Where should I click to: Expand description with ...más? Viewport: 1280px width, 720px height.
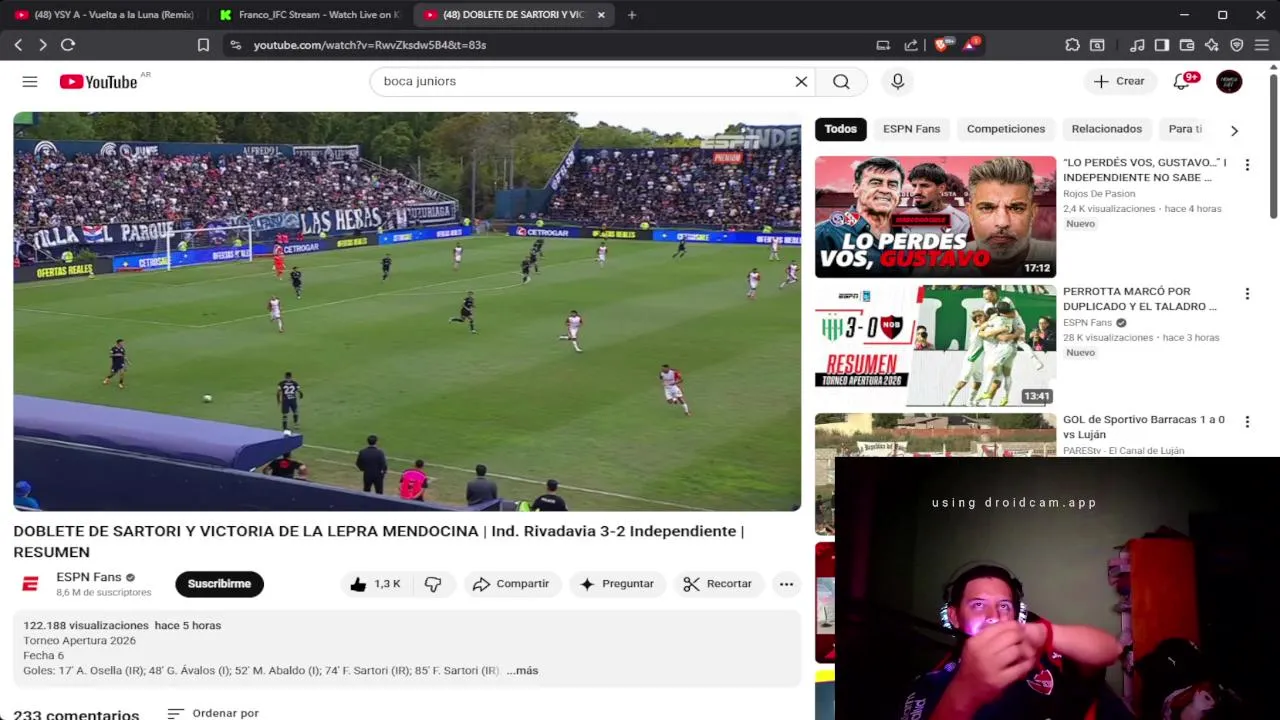(x=522, y=671)
